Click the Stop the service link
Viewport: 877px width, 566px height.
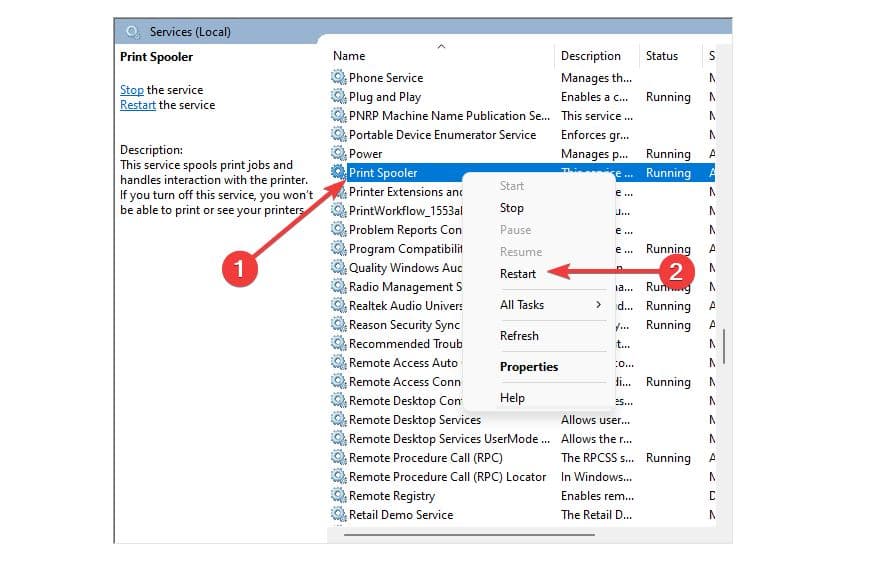click(131, 90)
